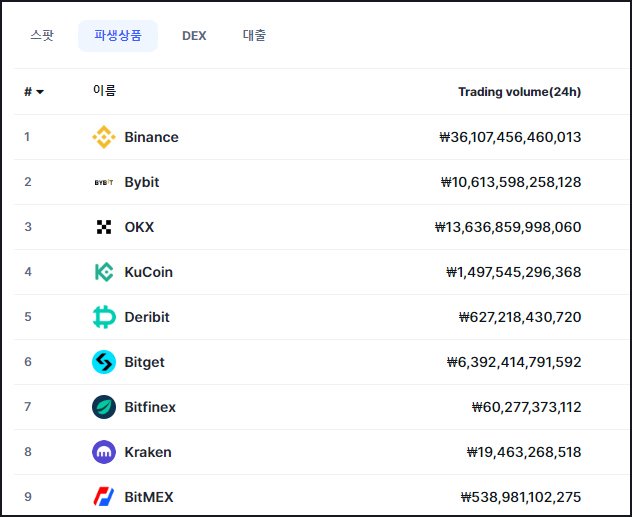The height and width of the screenshot is (517, 632).
Task: Open the Bybit exchange link
Action: point(141,182)
